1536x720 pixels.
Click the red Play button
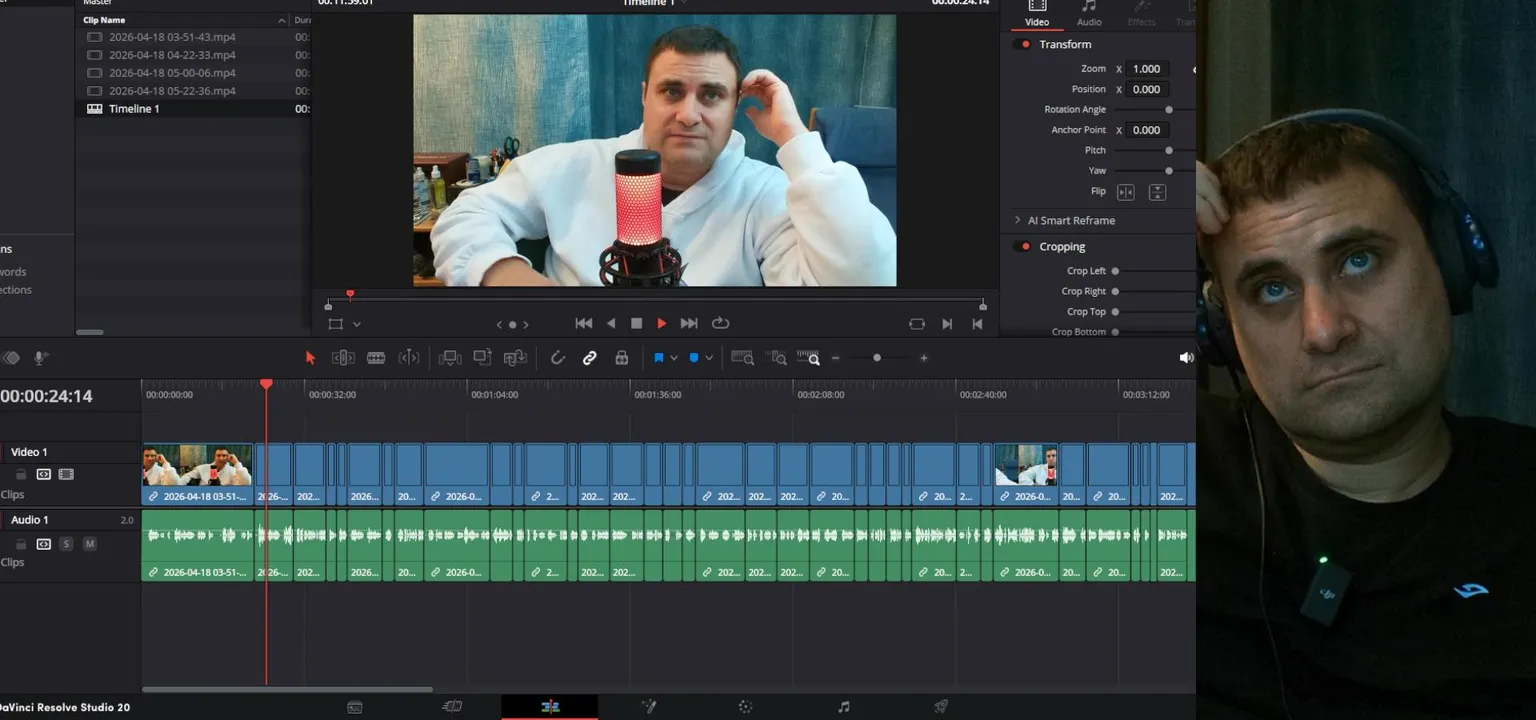coord(661,324)
